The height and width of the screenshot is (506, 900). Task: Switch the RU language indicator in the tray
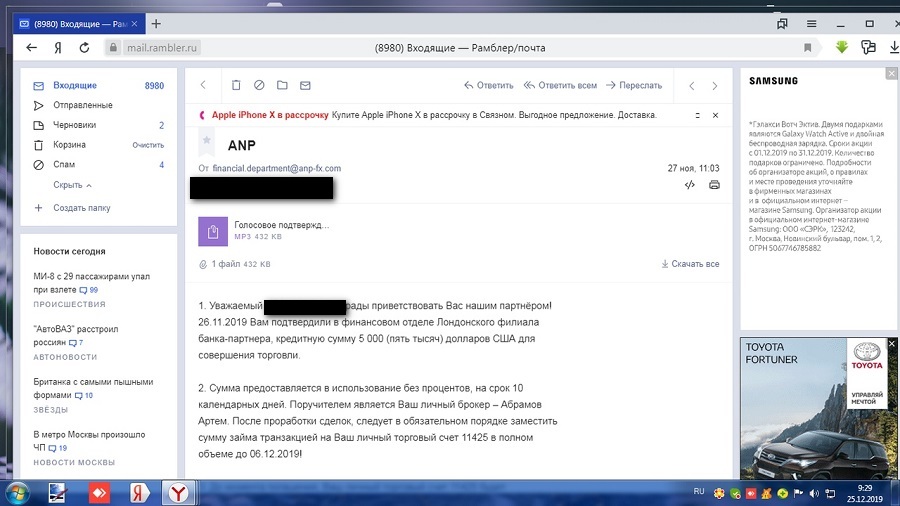(699, 492)
